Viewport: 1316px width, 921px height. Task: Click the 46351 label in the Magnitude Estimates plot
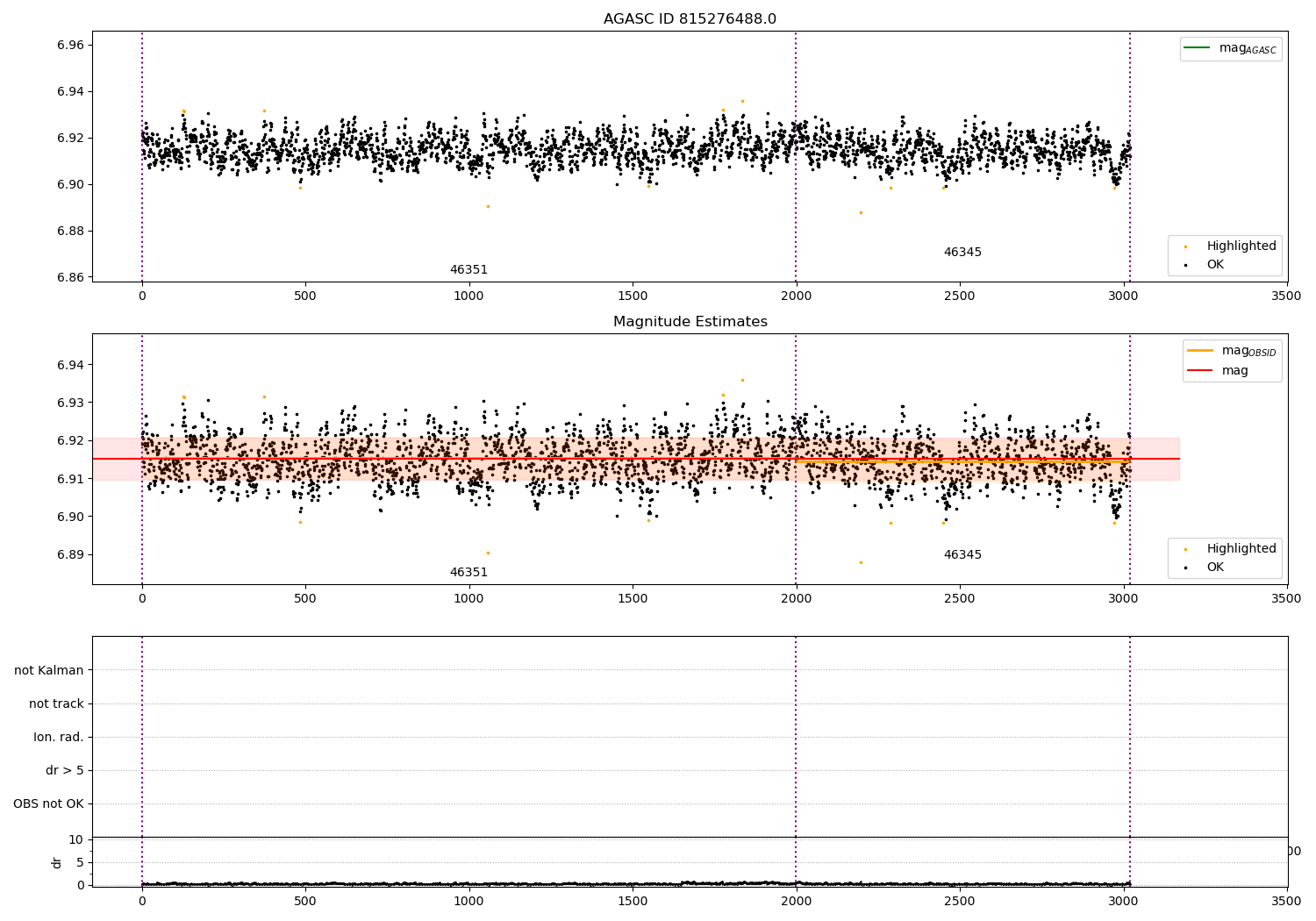pyautogui.click(x=468, y=573)
